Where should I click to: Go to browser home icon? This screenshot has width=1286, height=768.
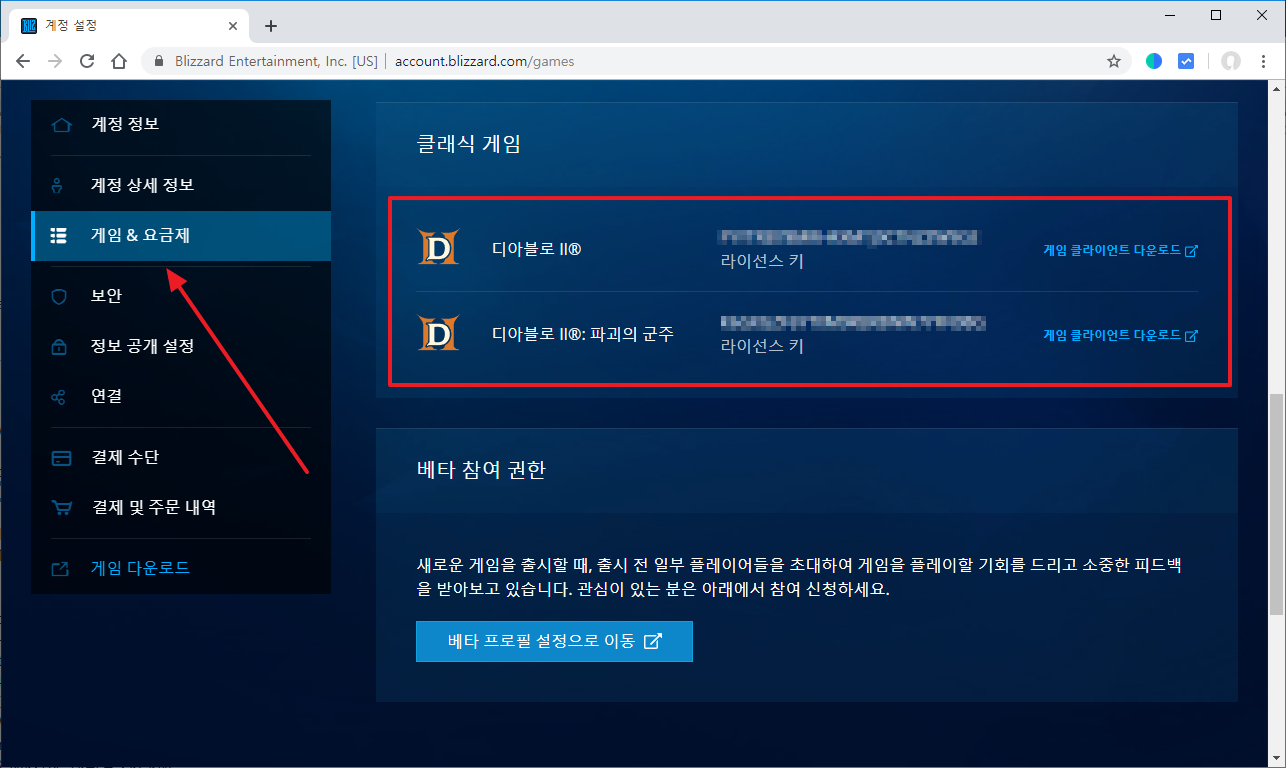pyautogui.click(x=119, y=61)
